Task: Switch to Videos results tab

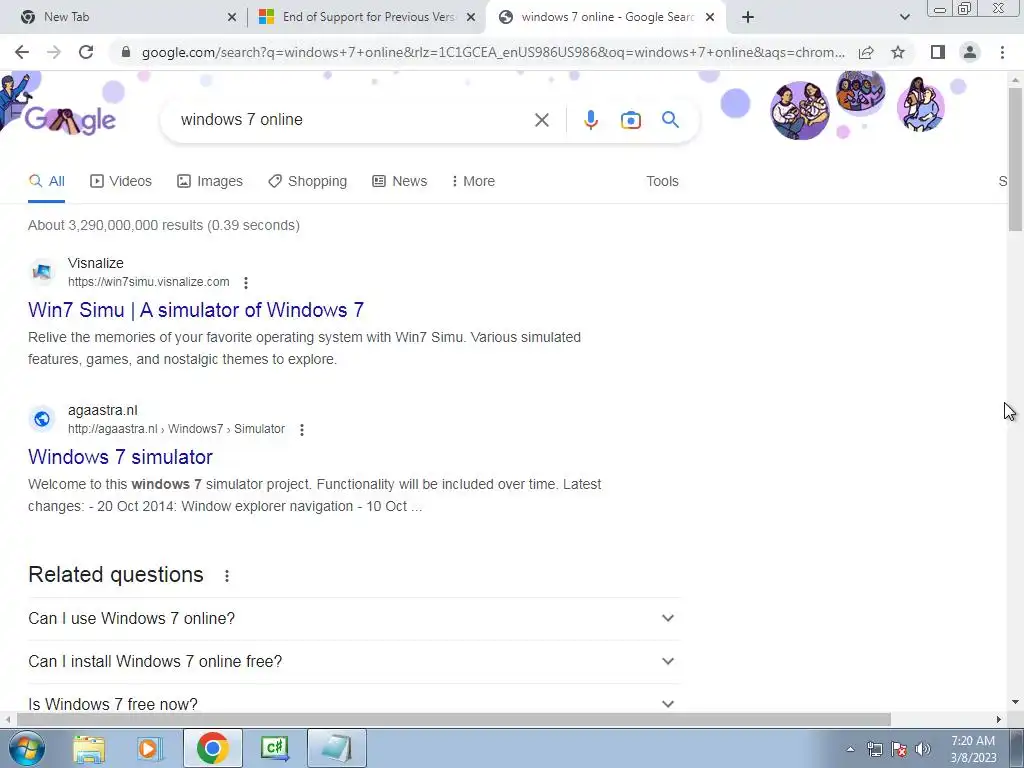Action: coord(121,181)
